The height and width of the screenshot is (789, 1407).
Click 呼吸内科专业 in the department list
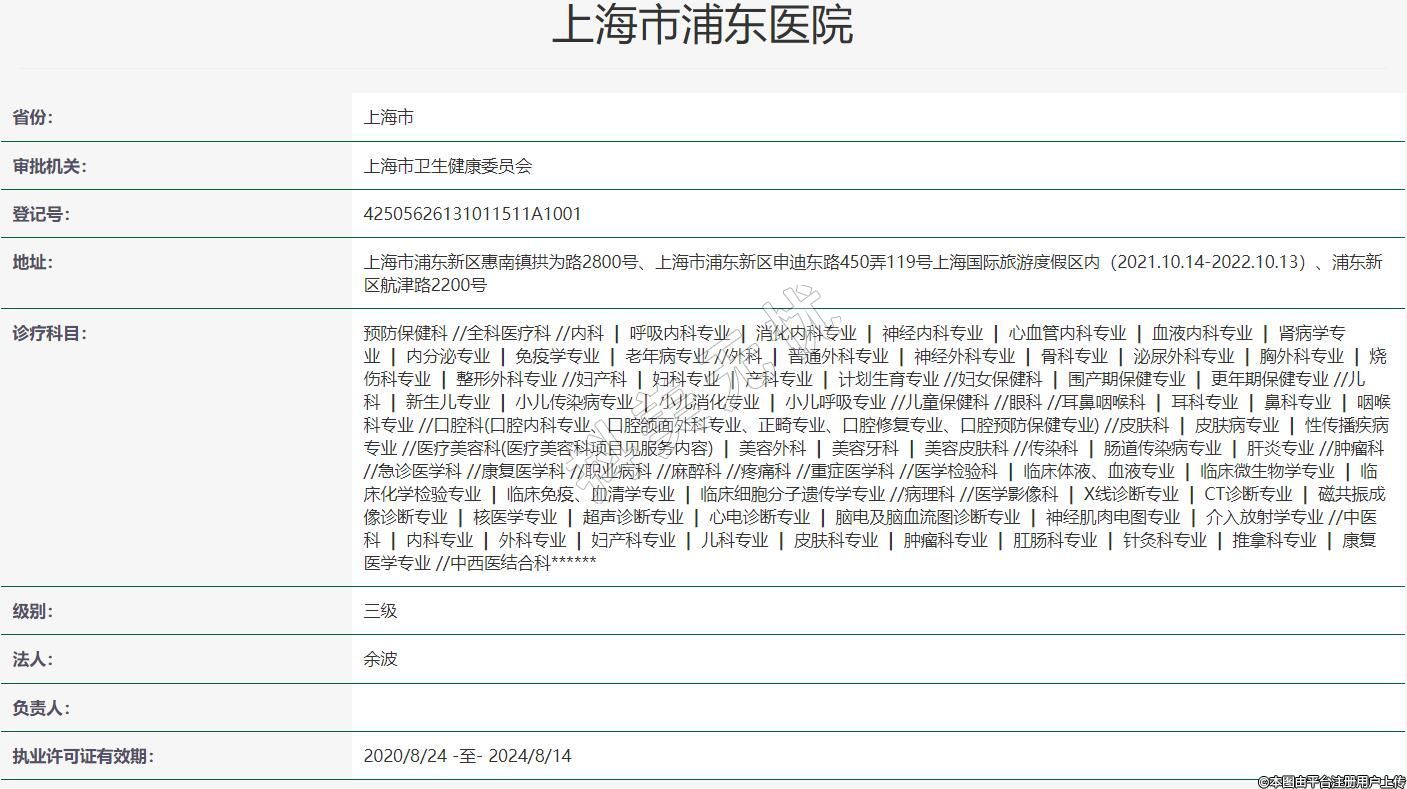[680, 333]
